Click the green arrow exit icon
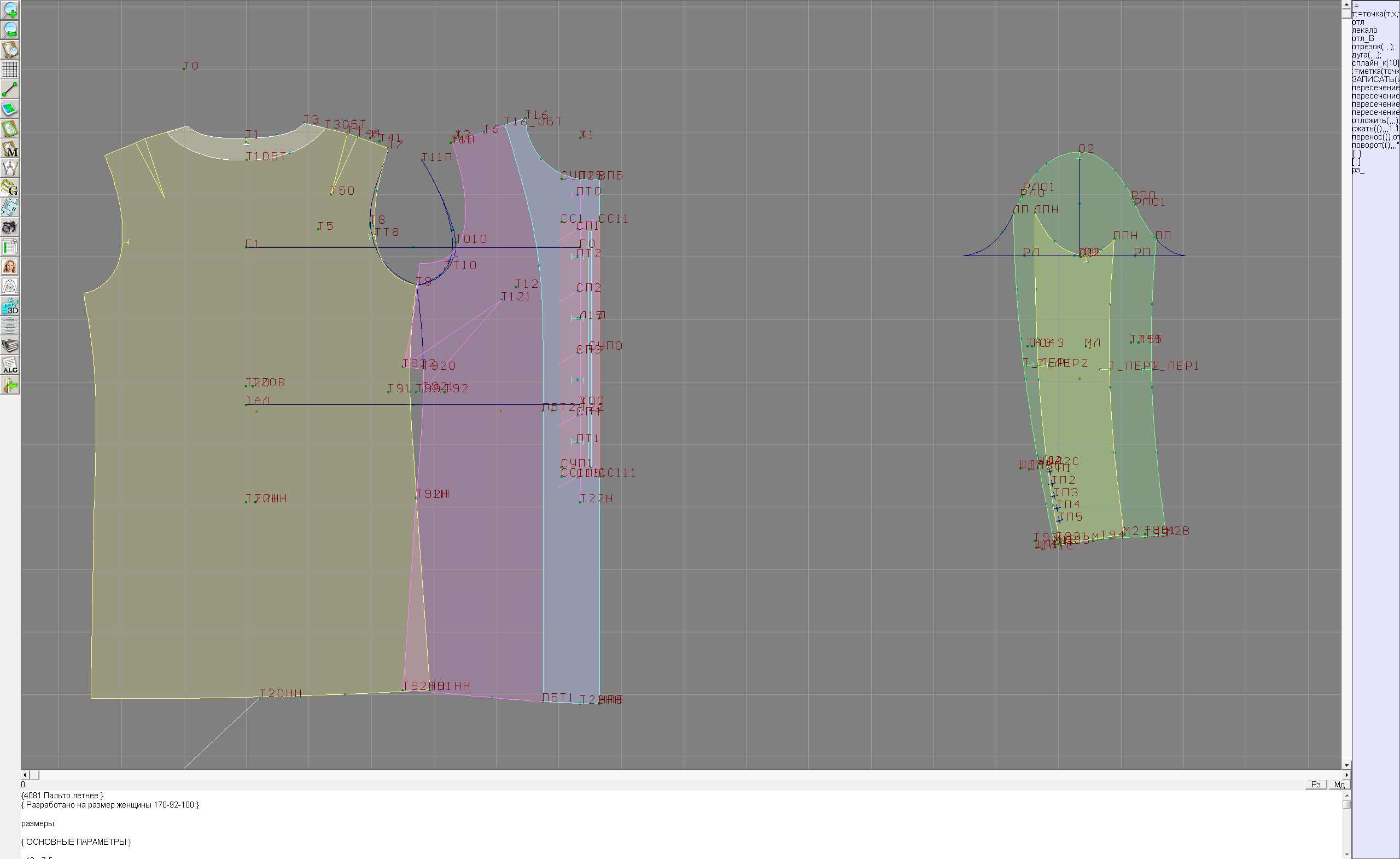Image resolution: width=1400 pixels, height=859 pixels. [10, 385]
